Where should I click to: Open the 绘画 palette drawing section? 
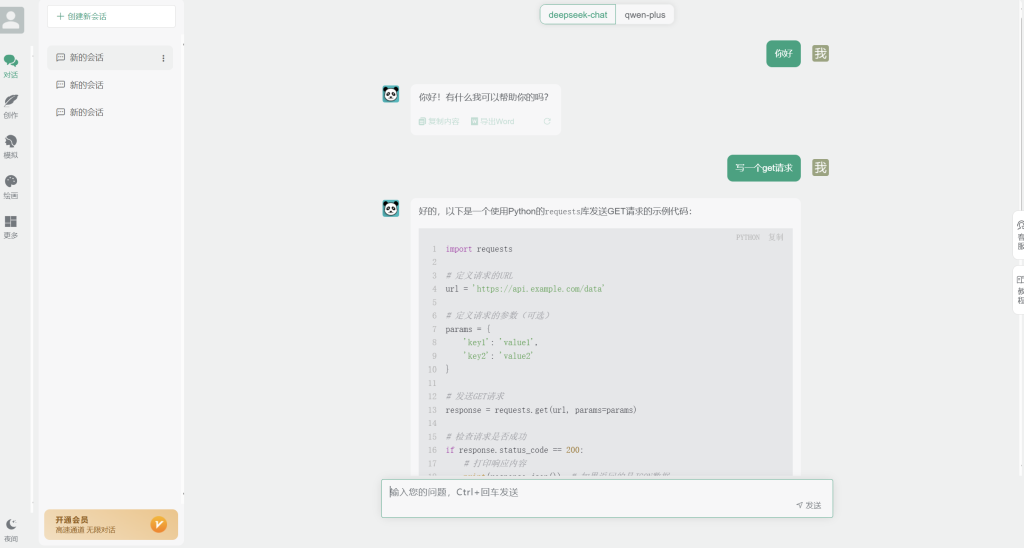(11, 186)
